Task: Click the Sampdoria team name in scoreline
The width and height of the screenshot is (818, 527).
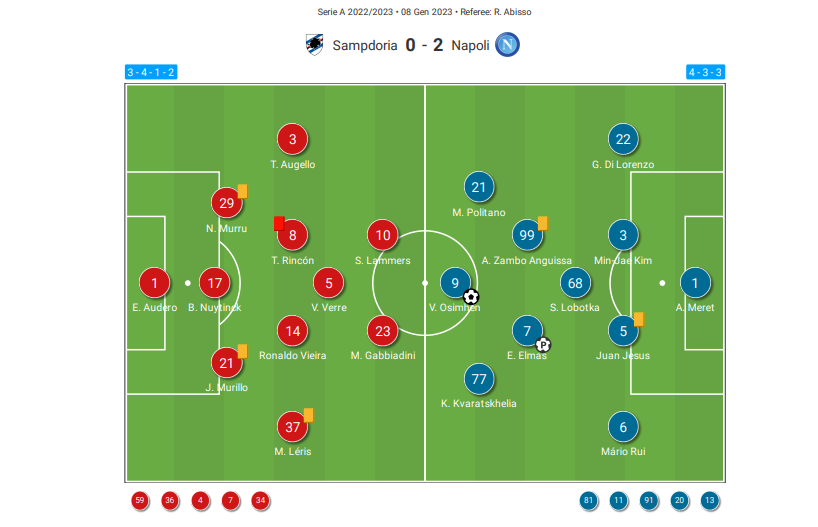Action: point(365,45)
